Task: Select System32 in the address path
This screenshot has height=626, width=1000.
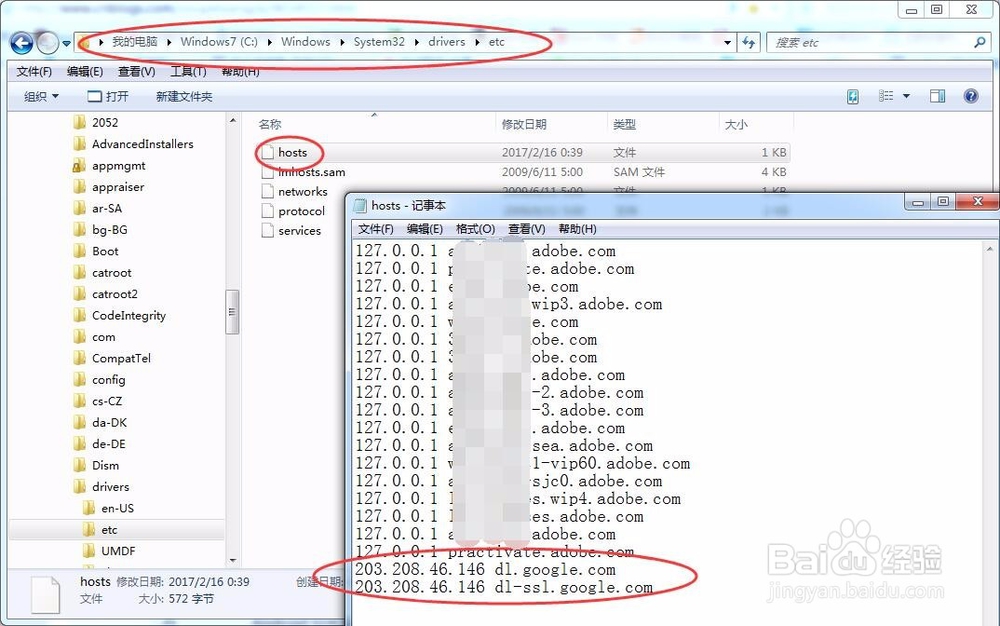Action: click(x=379, y=41)
